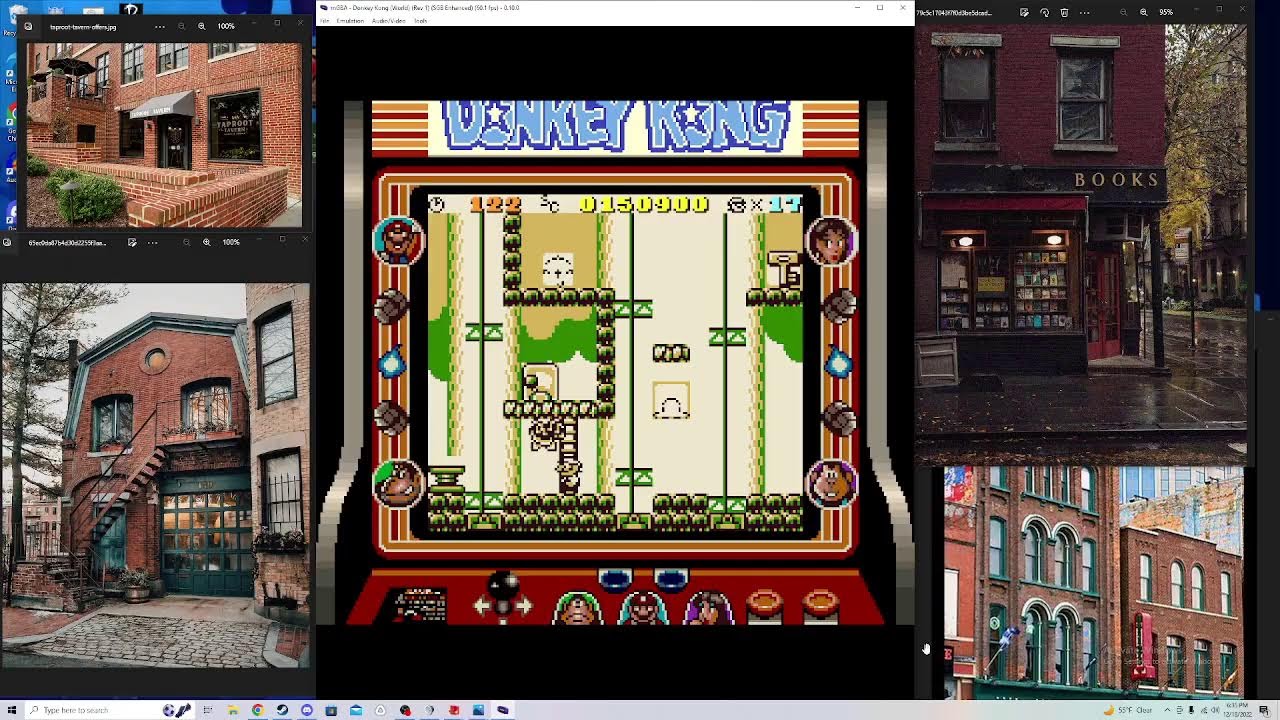Open edit image icon in second photo window

[x=132, y=242]
